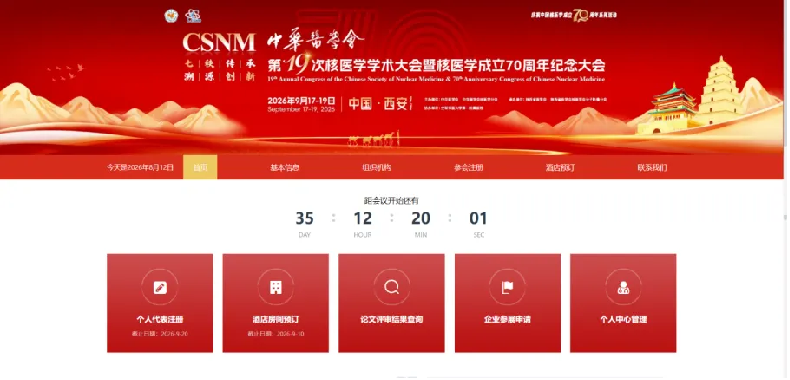The image size is (790, 380).
Task: Select 酒店预订 in navigation bar
Action: [x=560, y=167]
